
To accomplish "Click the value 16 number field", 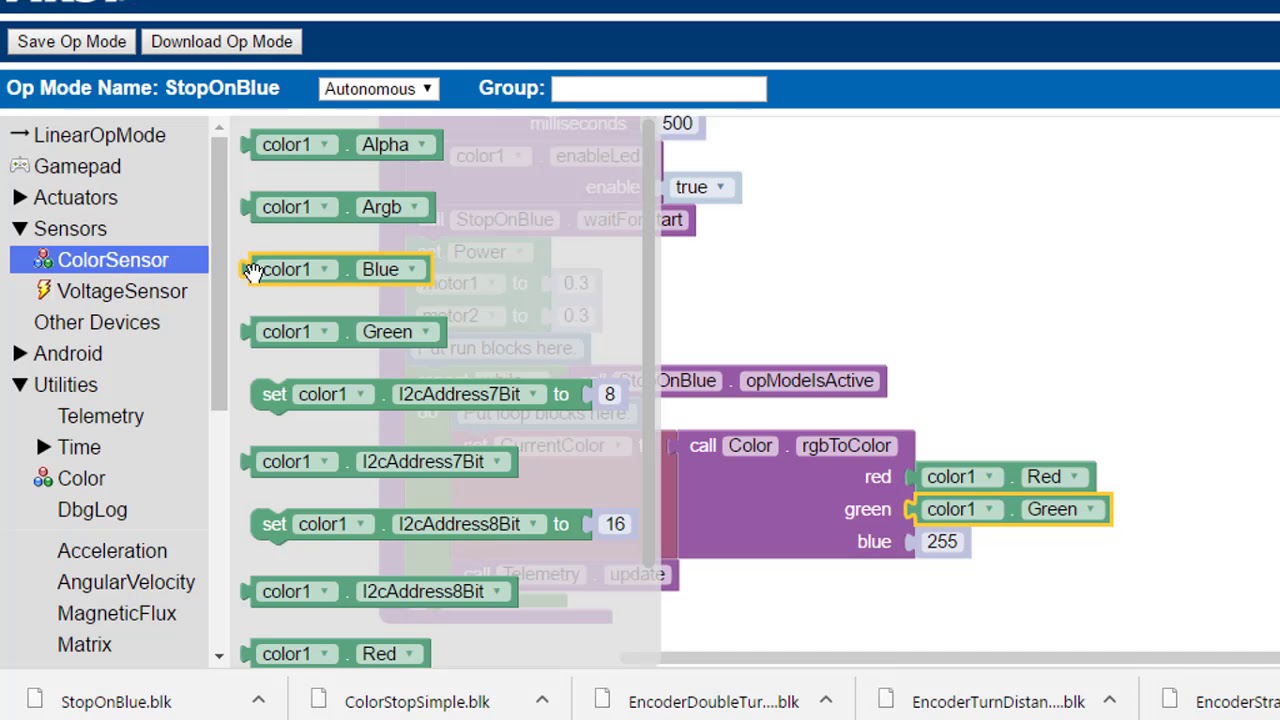I will point(614,525).
